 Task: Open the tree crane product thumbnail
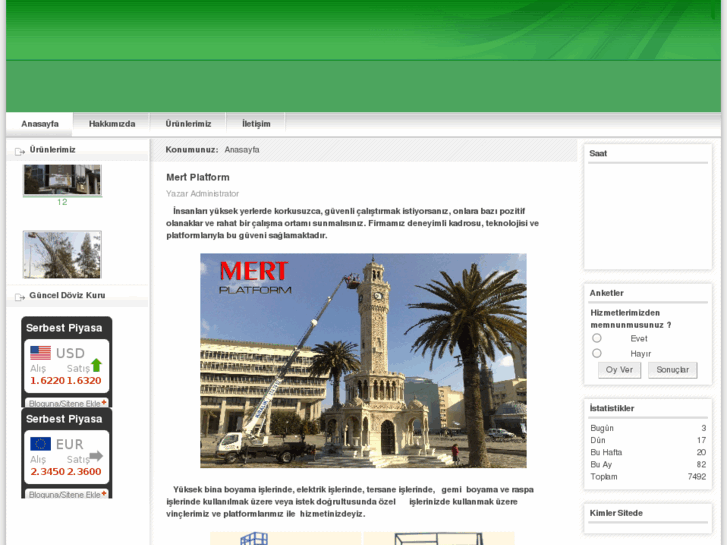click(x=62, y=255)
